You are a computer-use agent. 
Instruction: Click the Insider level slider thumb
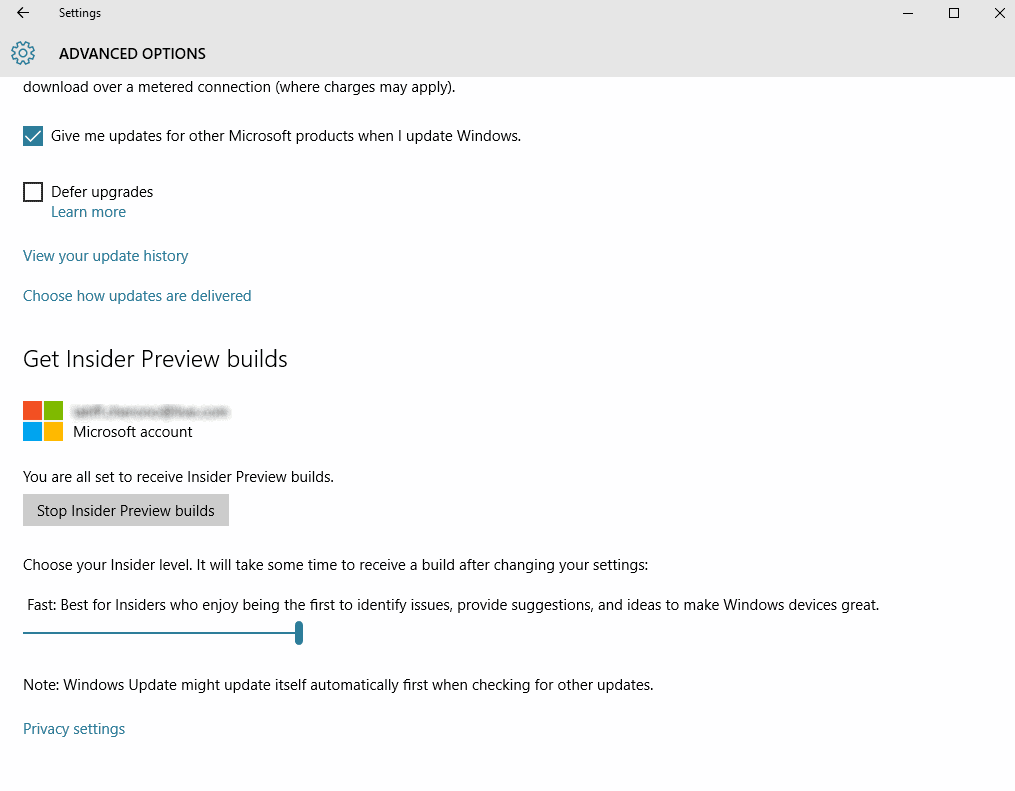point(299,632)
